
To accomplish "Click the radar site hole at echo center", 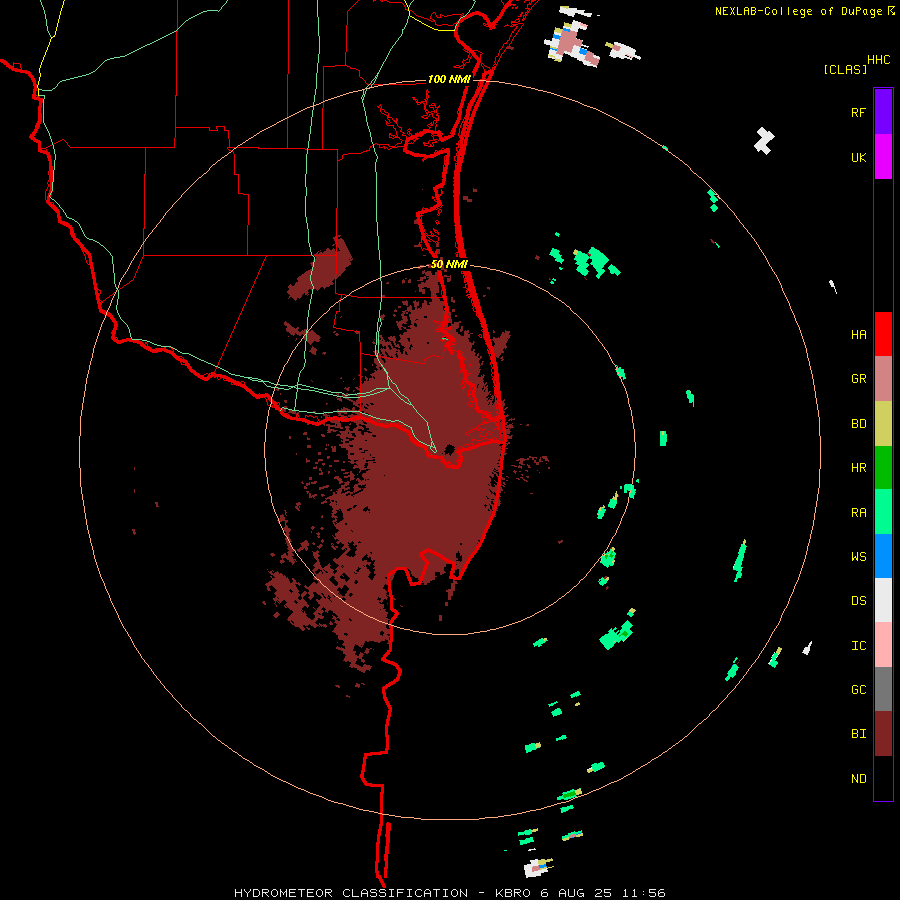I will [449, 449].
